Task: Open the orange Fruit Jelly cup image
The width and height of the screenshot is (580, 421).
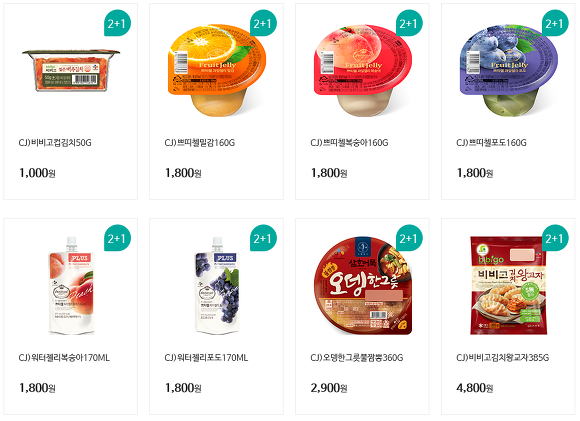Action: pos(217,70)
